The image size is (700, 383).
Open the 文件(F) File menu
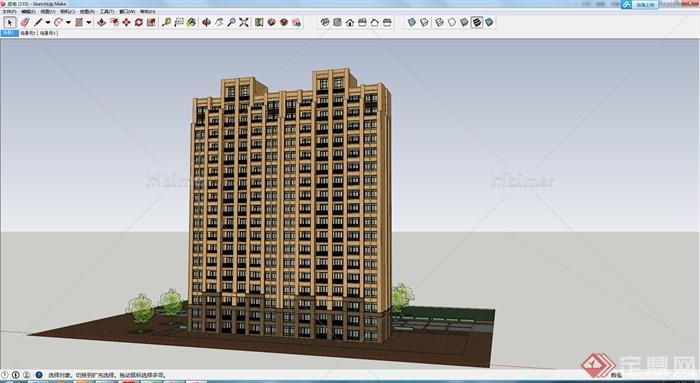point(10,12)
